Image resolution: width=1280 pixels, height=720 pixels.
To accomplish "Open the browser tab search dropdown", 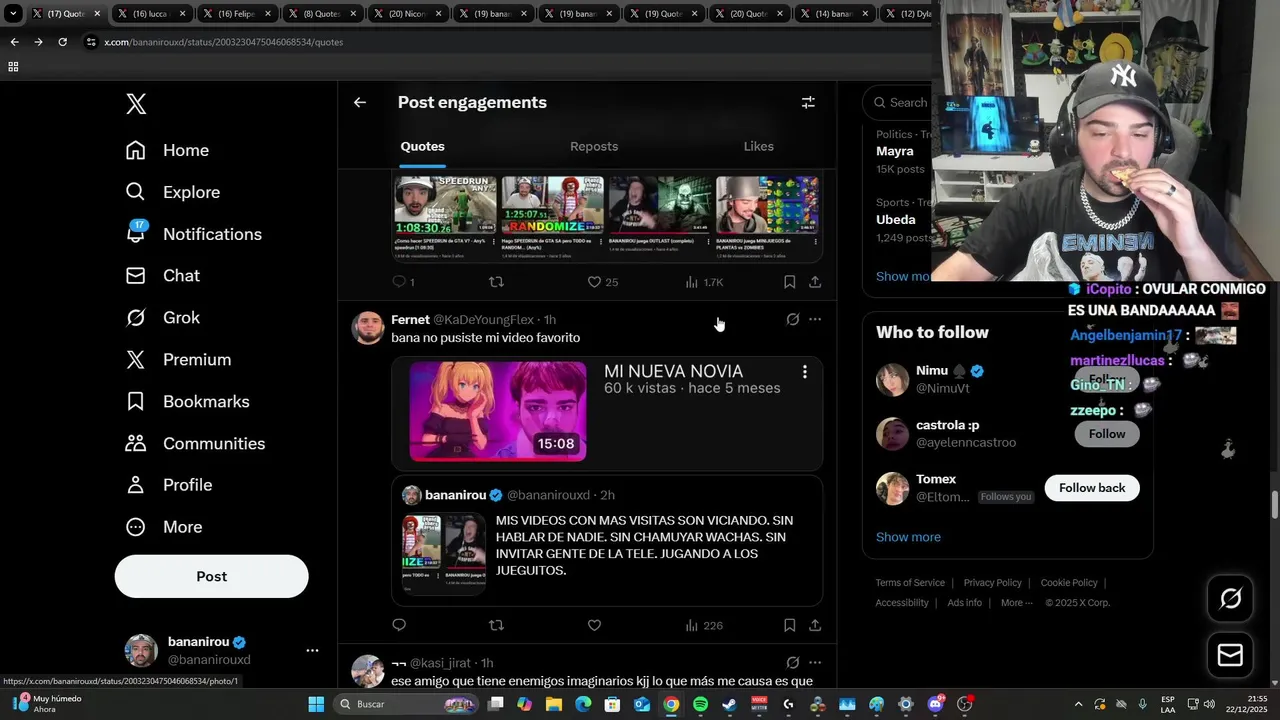I will [13, 14].
